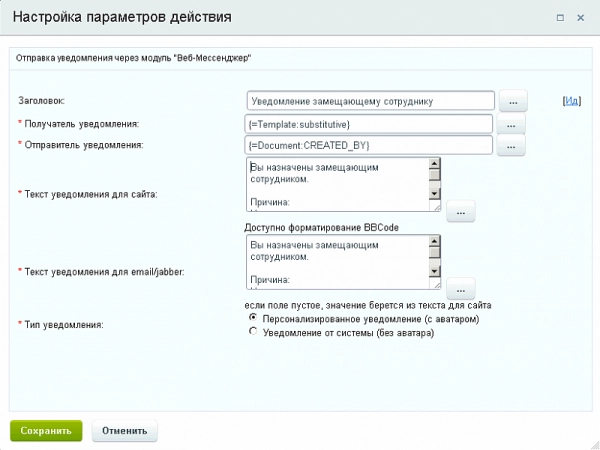The width and height of the screenshot is (600, 450).
Task: Click ellipsis button beside Получатель уведомления field
Action: point(511,124)
